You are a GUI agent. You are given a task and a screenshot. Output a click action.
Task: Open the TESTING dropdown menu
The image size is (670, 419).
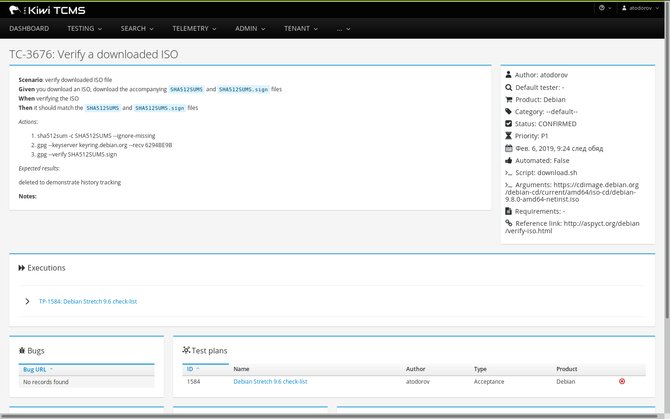click(84, 29)
